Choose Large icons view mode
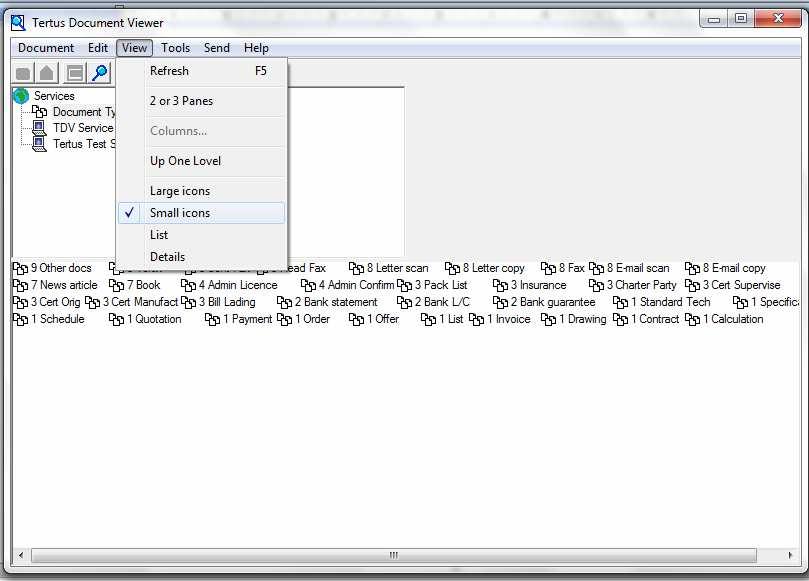809x581 pixels. click(x=201, y=191)
